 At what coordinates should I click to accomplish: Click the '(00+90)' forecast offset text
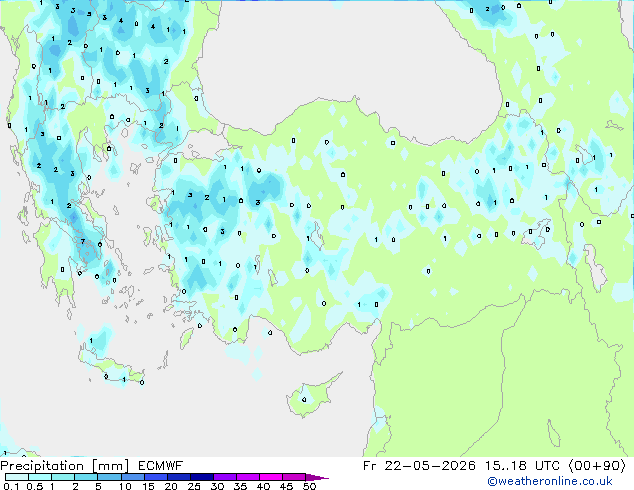tap(597, 466)
